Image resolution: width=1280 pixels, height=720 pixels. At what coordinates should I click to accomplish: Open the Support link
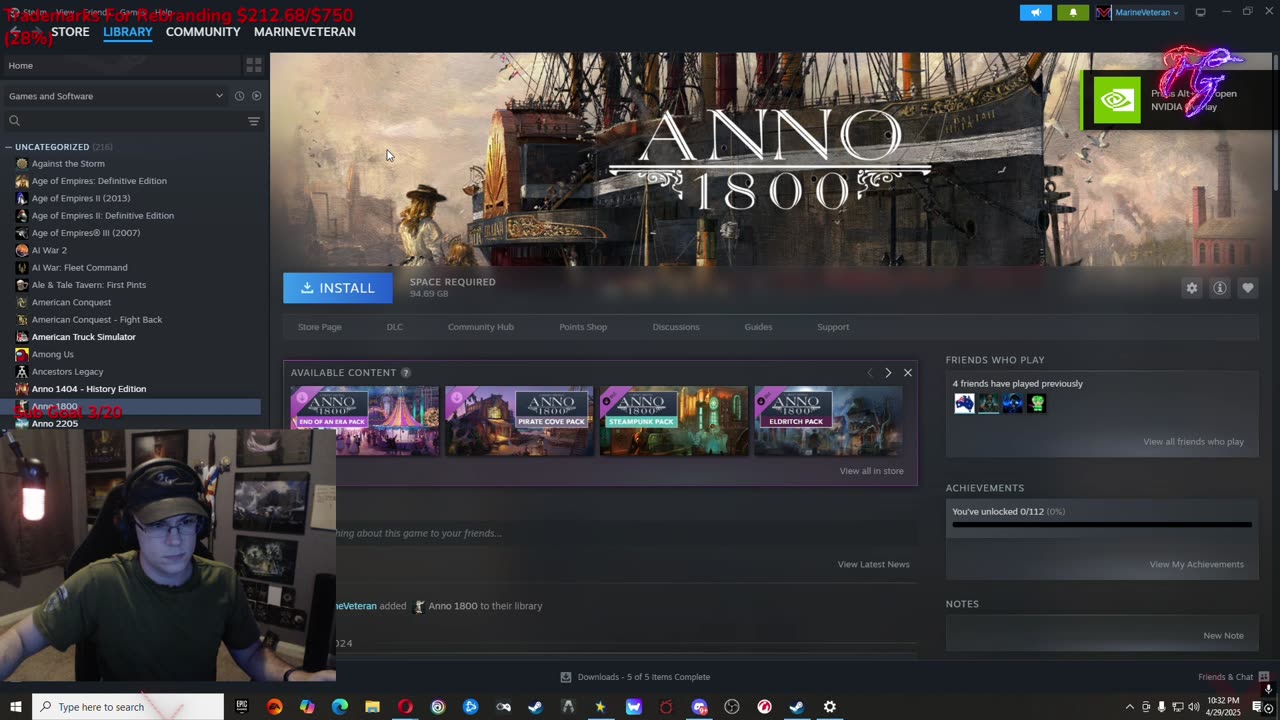[x=833, y=327]
